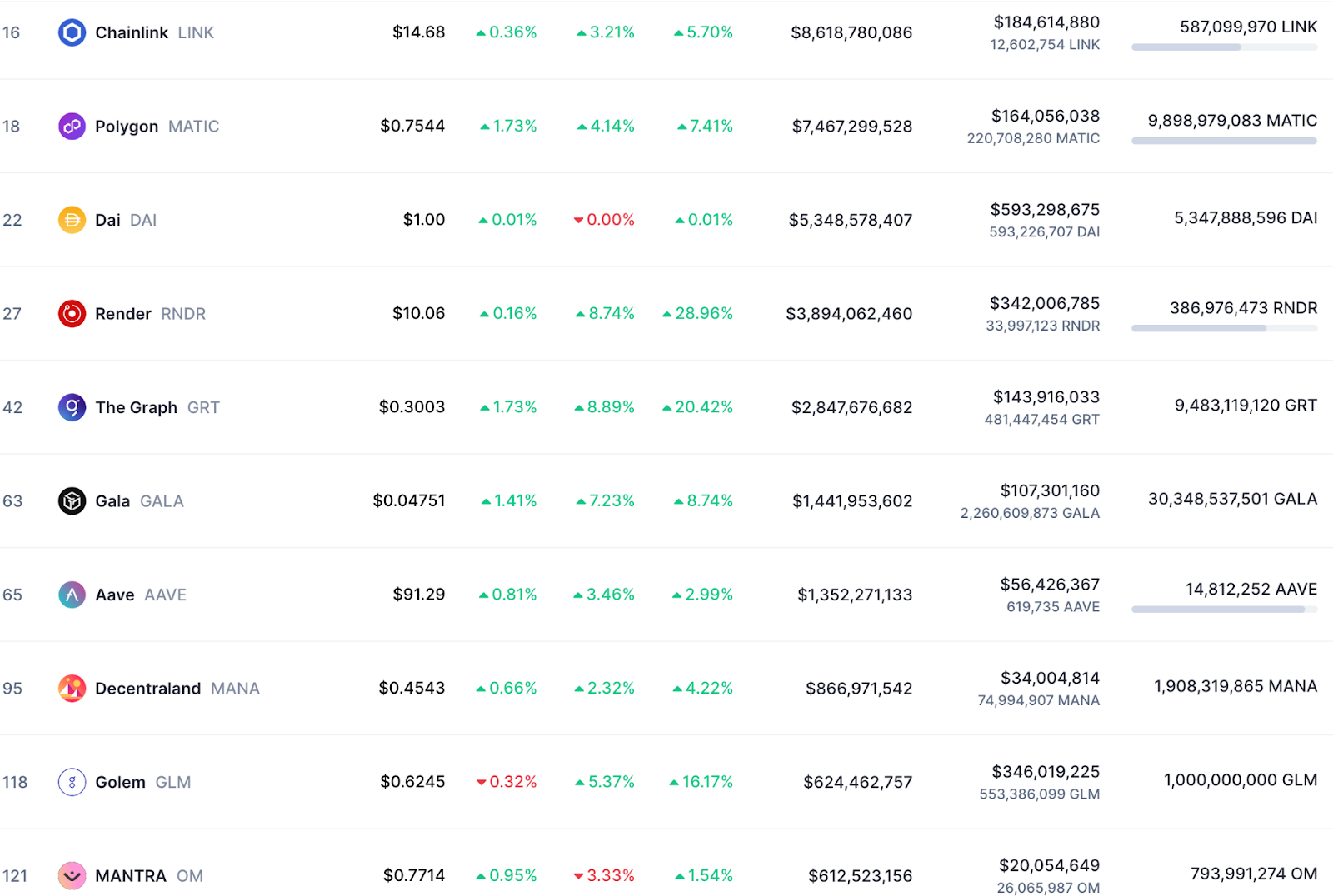
Task: Click the RNDR circulating supply progress bar
Action: click(1224, 328)
